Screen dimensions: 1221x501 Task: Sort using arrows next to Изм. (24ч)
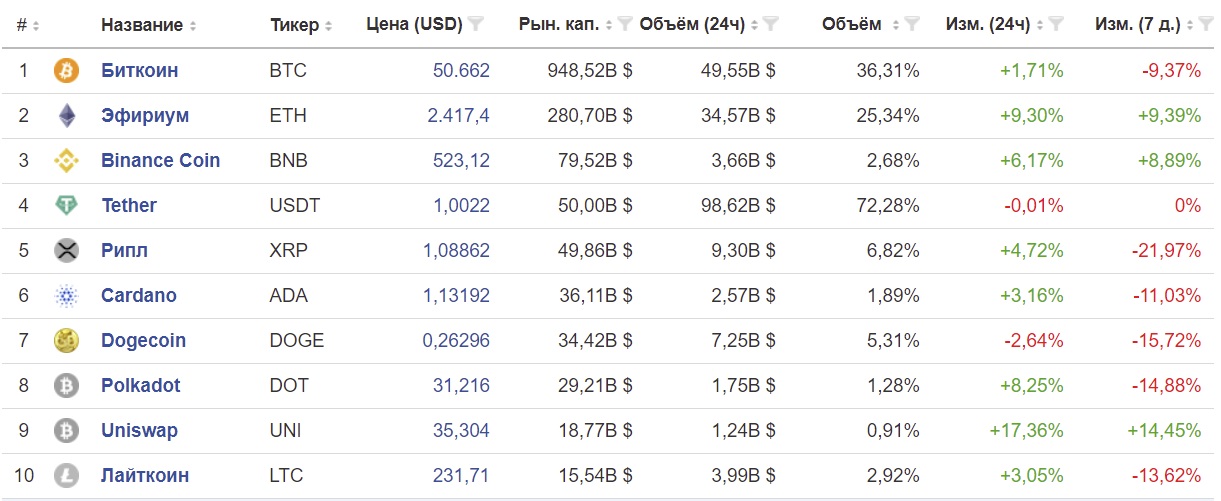click(1041, 25)
